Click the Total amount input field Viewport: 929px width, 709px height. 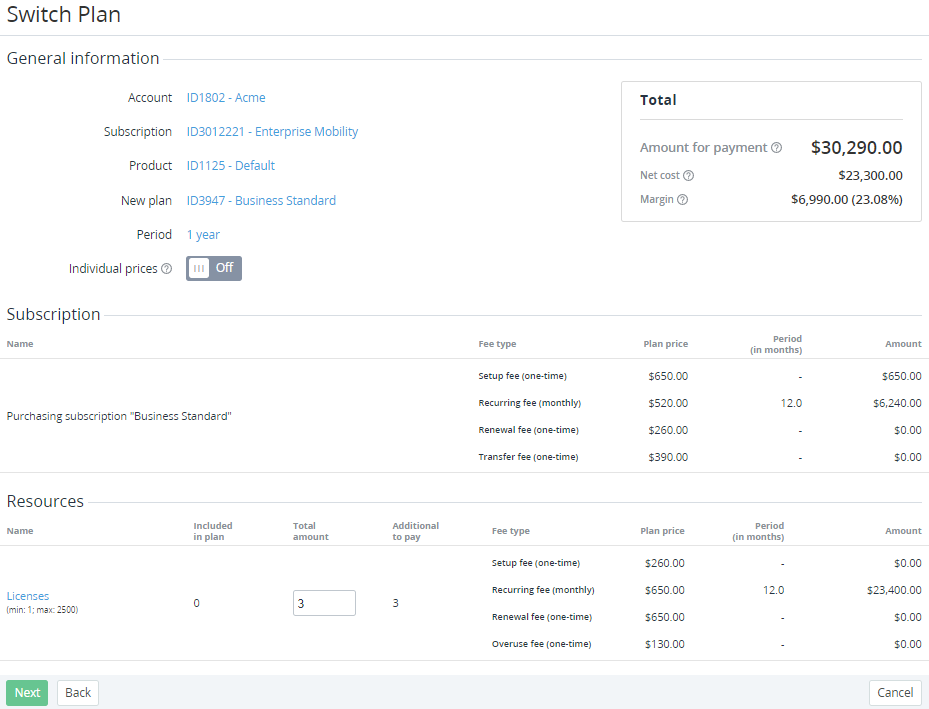pyautogui.click(x=324, y=603)
